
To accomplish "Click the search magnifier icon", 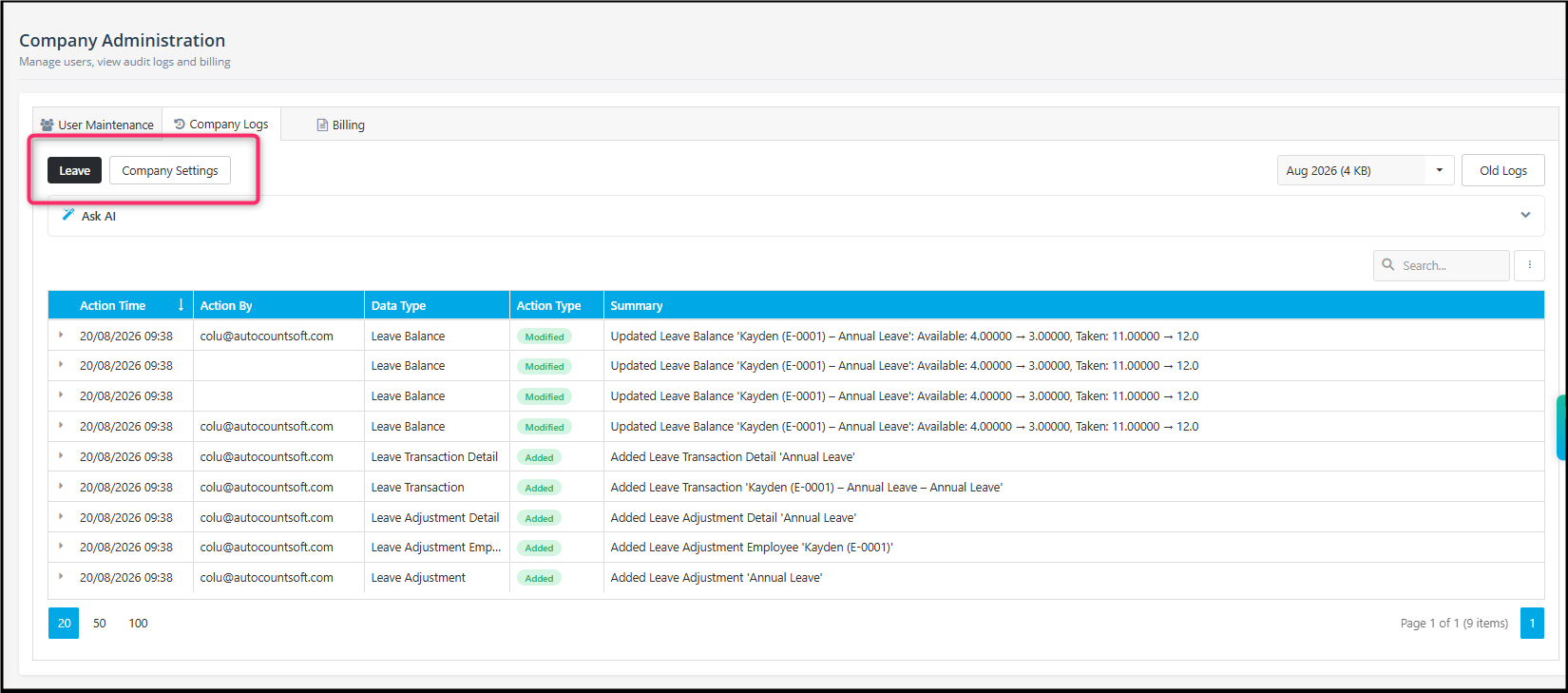I will point(1388,265).
